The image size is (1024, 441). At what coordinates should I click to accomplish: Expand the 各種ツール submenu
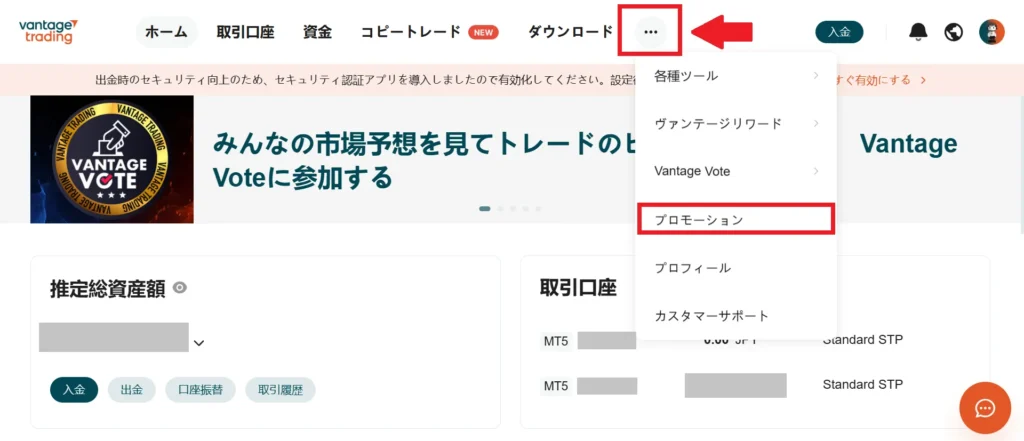pos(736,76)
